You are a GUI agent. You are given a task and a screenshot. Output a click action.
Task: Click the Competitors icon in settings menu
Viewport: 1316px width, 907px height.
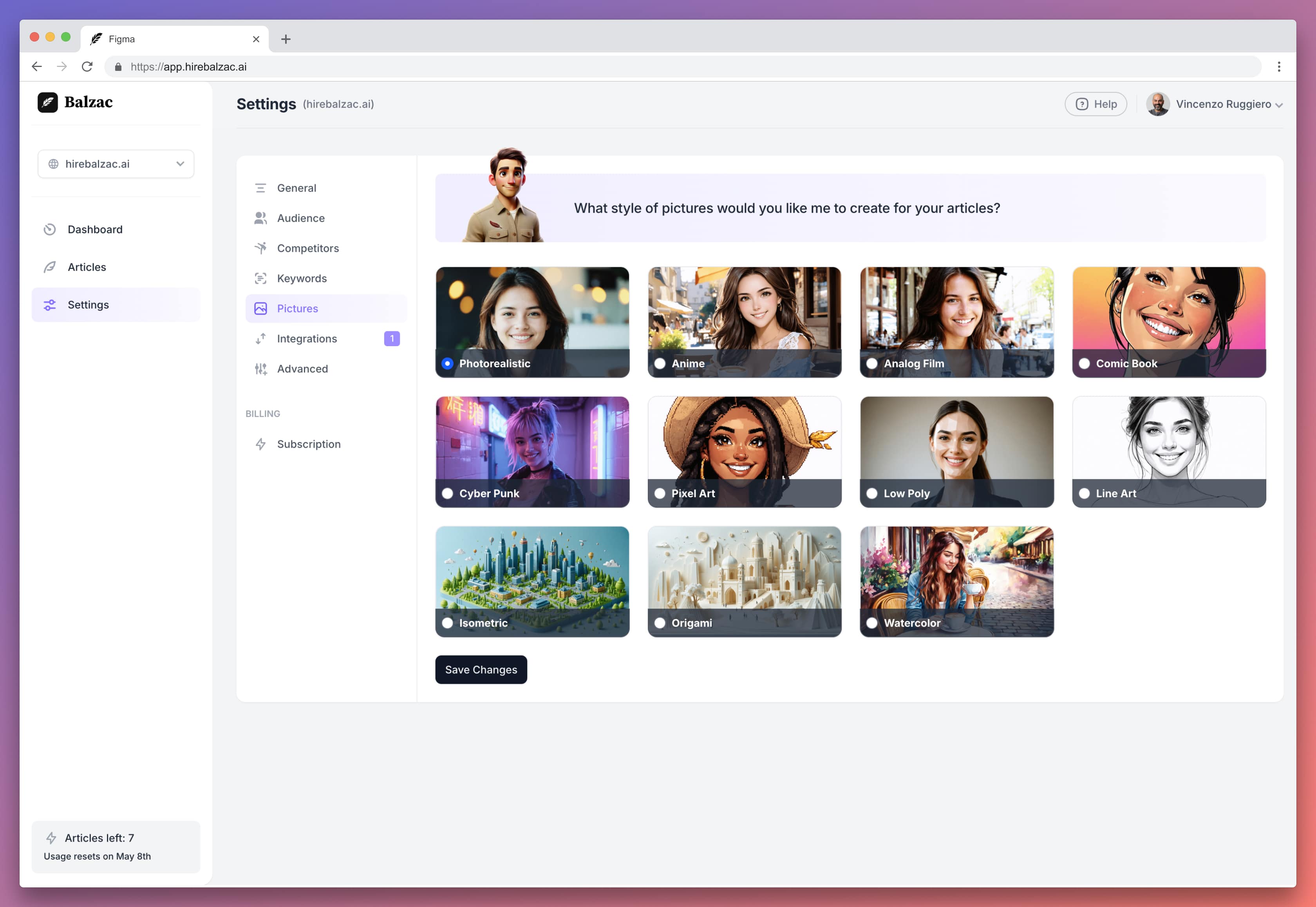[x=261, y=248]
